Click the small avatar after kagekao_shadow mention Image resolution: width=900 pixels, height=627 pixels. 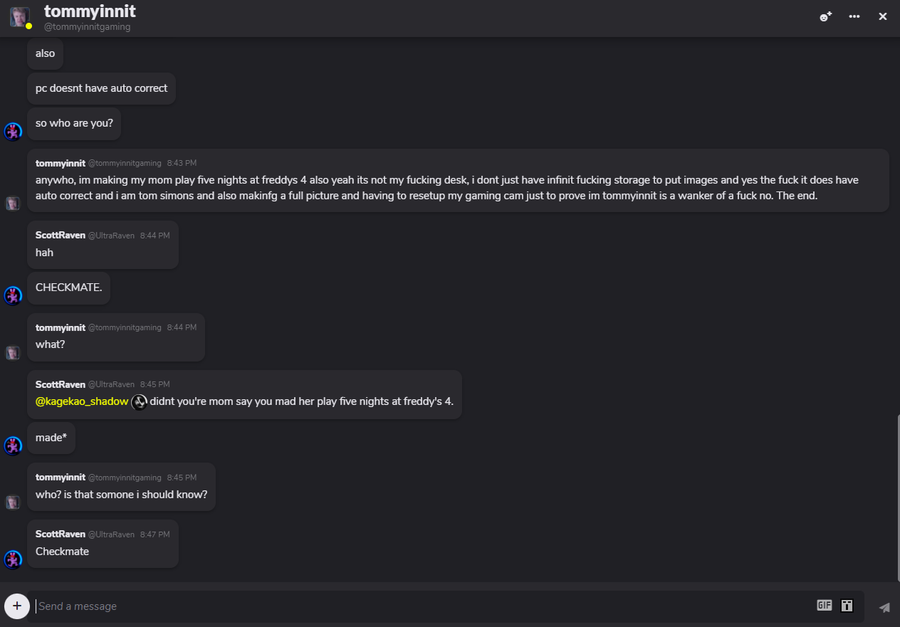point(140,401)
